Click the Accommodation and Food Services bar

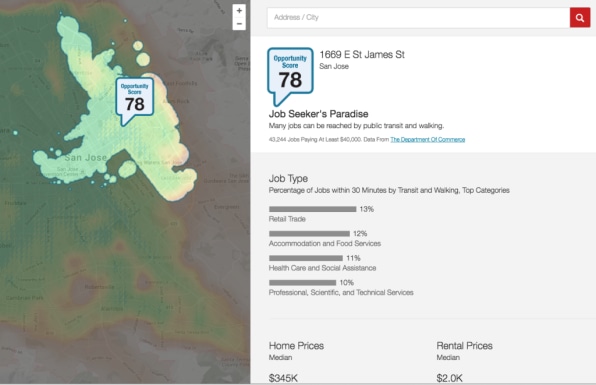click(x=309, y=233)
